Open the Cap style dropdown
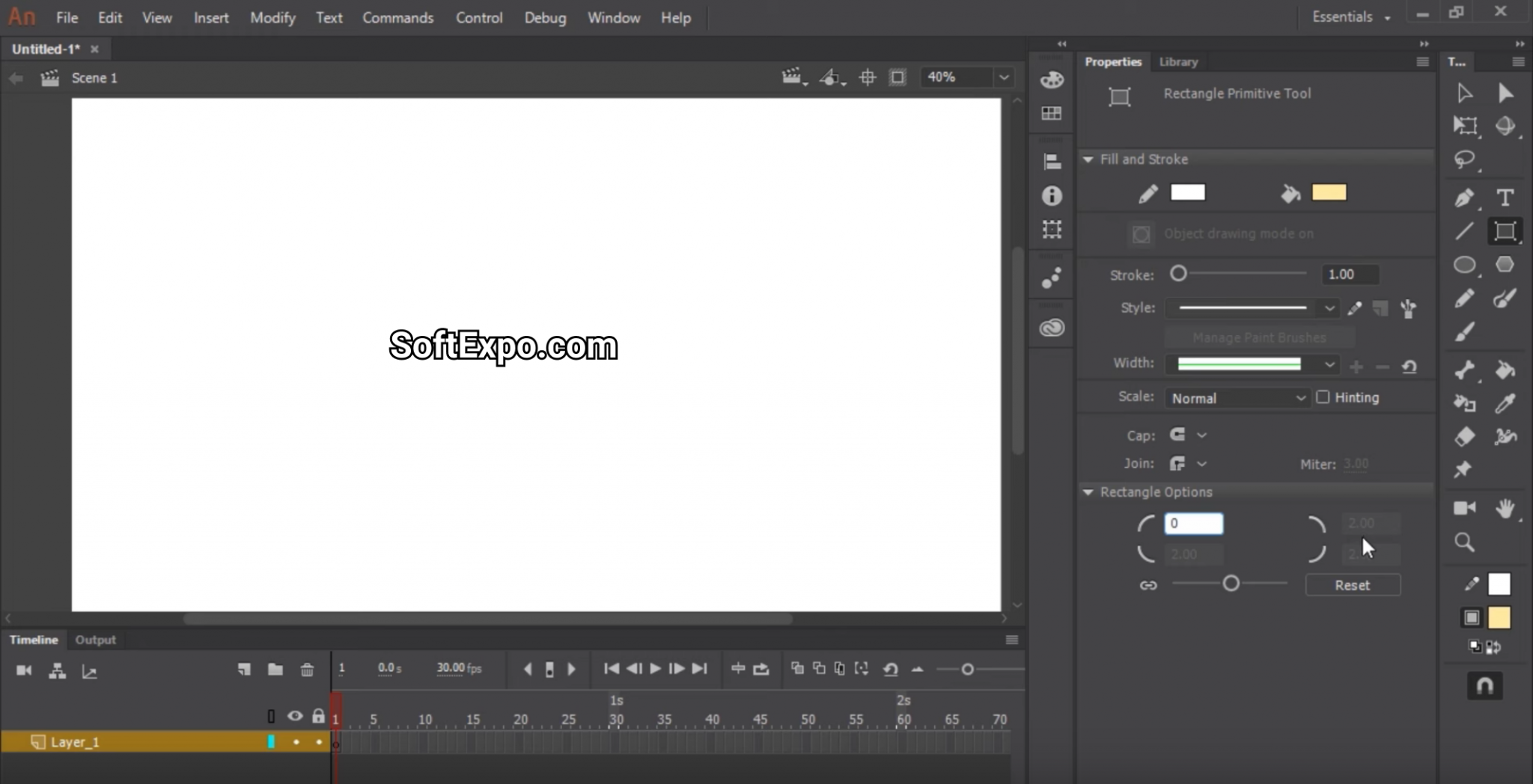This screenshot has width=1533, height=784. pos(1201,435)
